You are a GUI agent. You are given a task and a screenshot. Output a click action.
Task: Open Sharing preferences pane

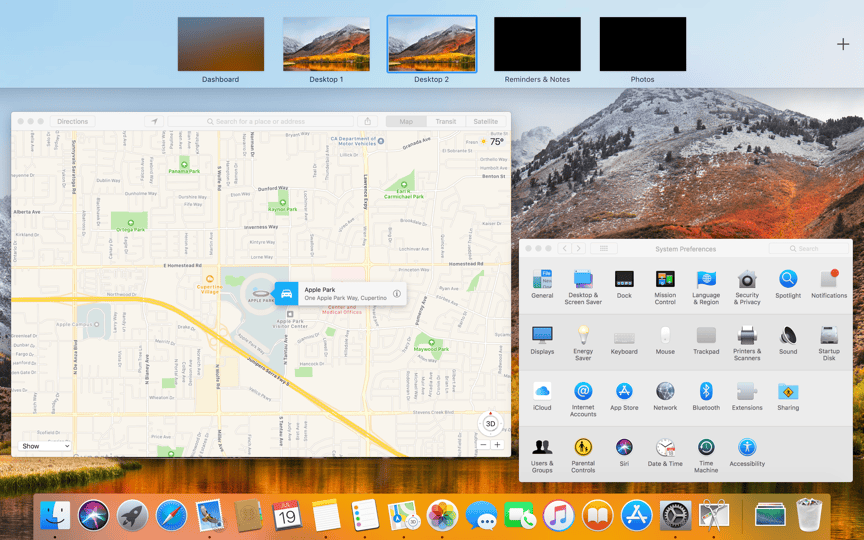coord(788,396)
